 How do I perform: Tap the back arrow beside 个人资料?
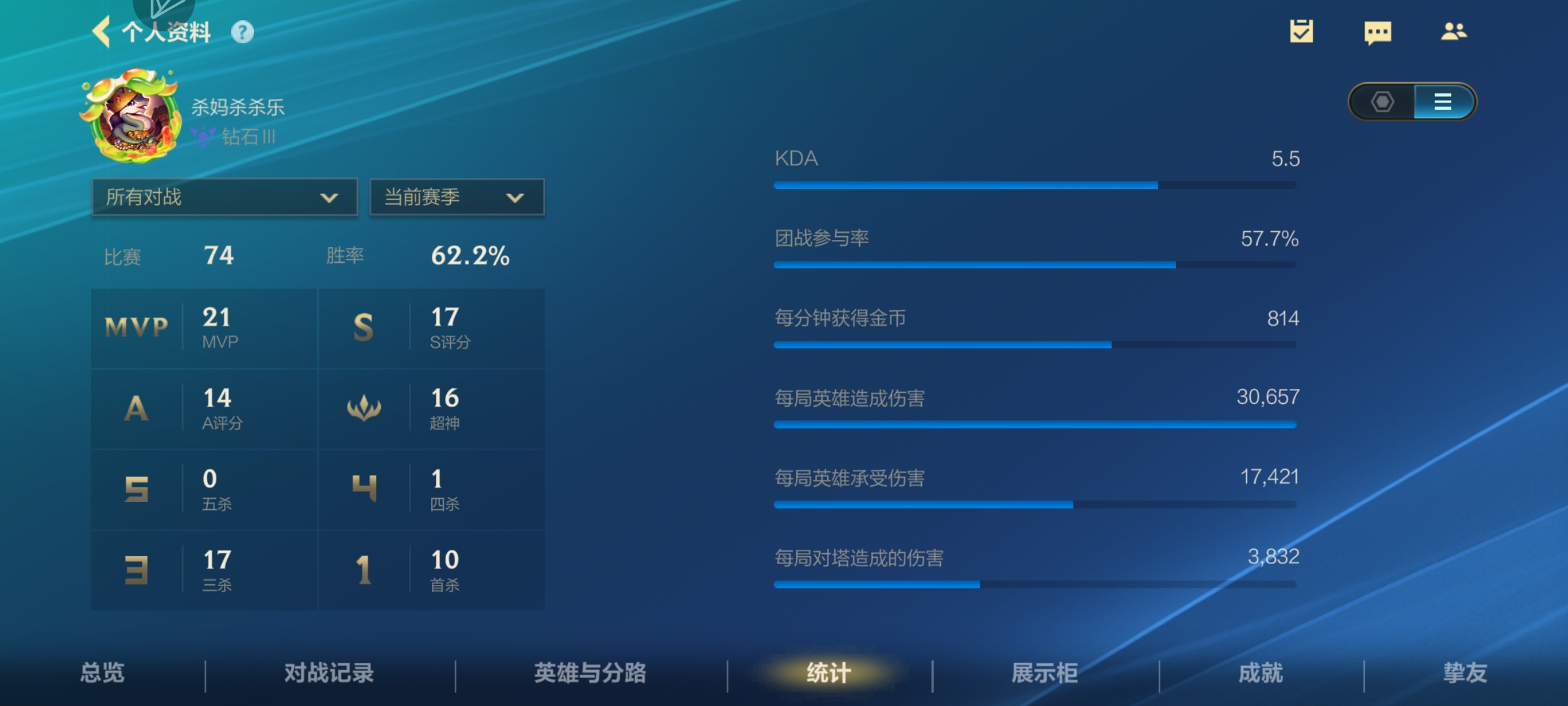click(x=101, y=31)
